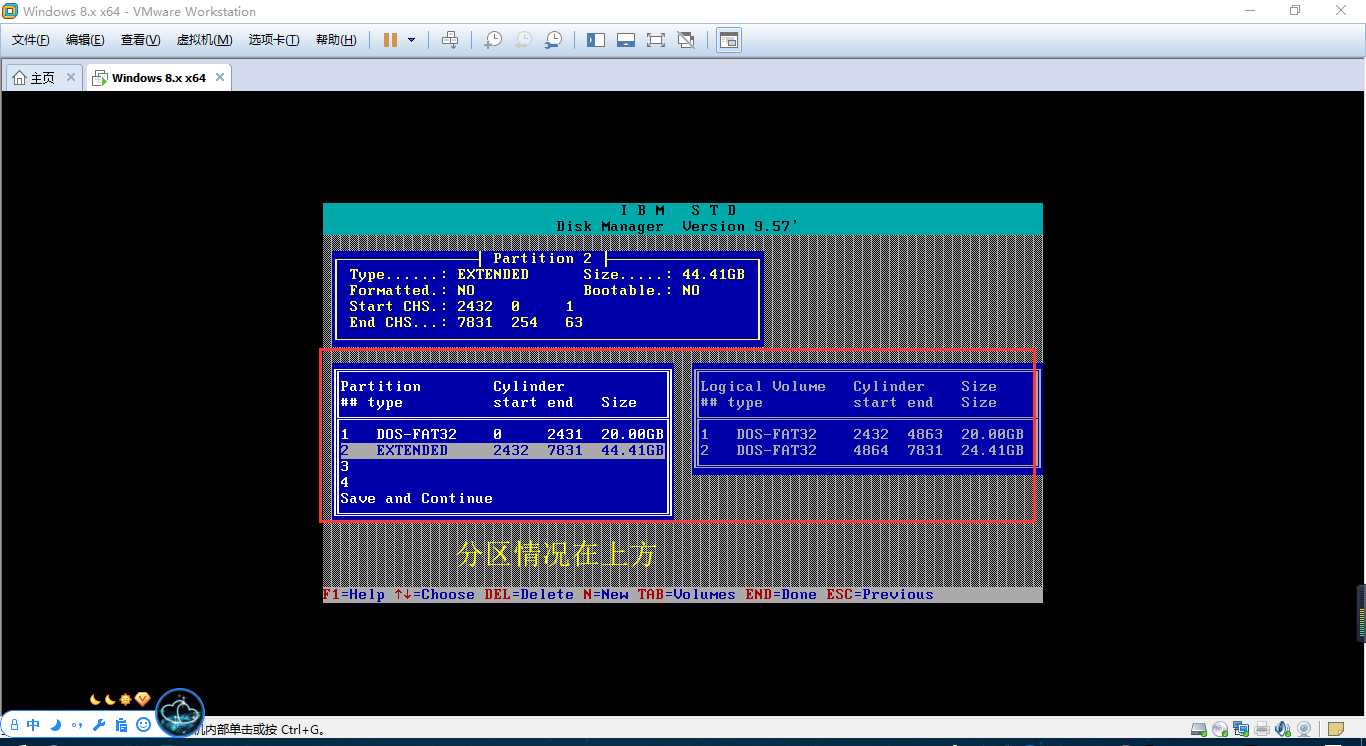The height and width of the screenshot is (746, 1366).
Task: Open the input method wrench settings
Action: (99, 725)
